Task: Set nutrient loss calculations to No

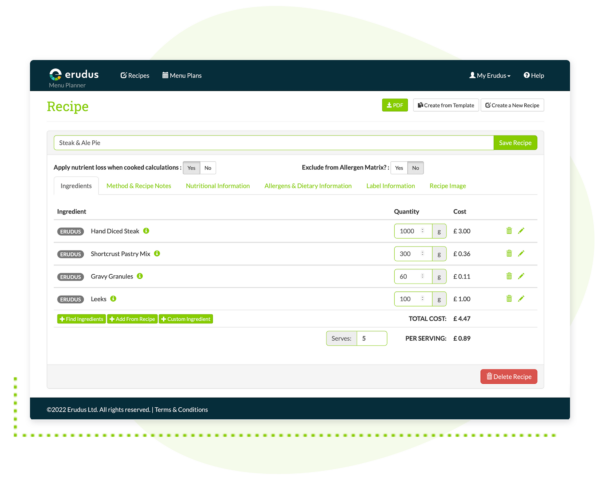Action: click(207, 168)
